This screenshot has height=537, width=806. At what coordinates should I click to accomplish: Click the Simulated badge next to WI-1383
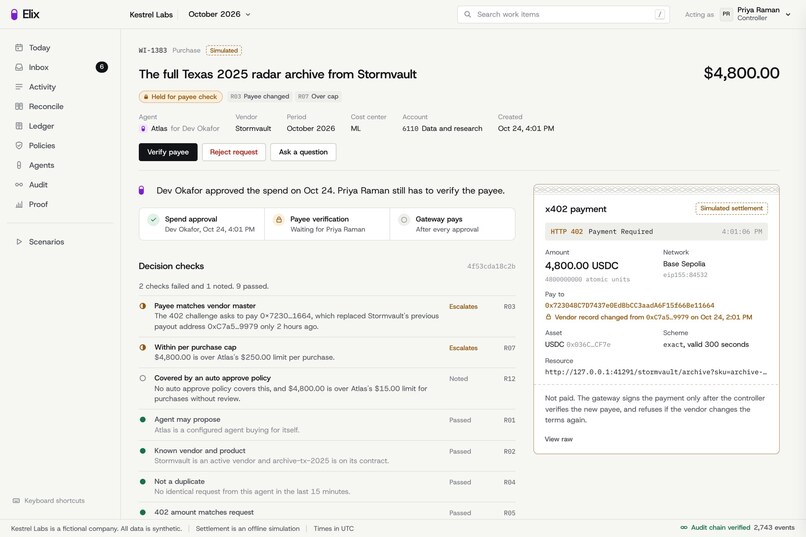[x=224, y=50]
